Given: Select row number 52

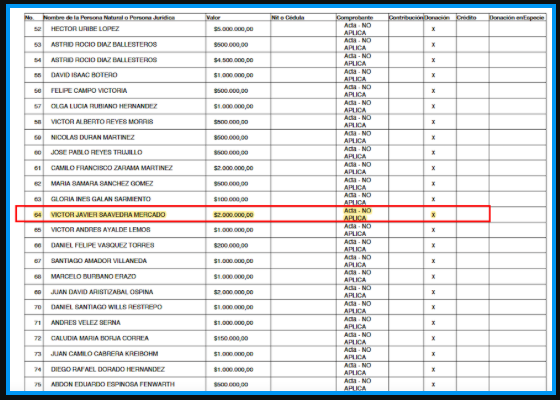Looking at the screenshot, I should click(x=38, y=29).
